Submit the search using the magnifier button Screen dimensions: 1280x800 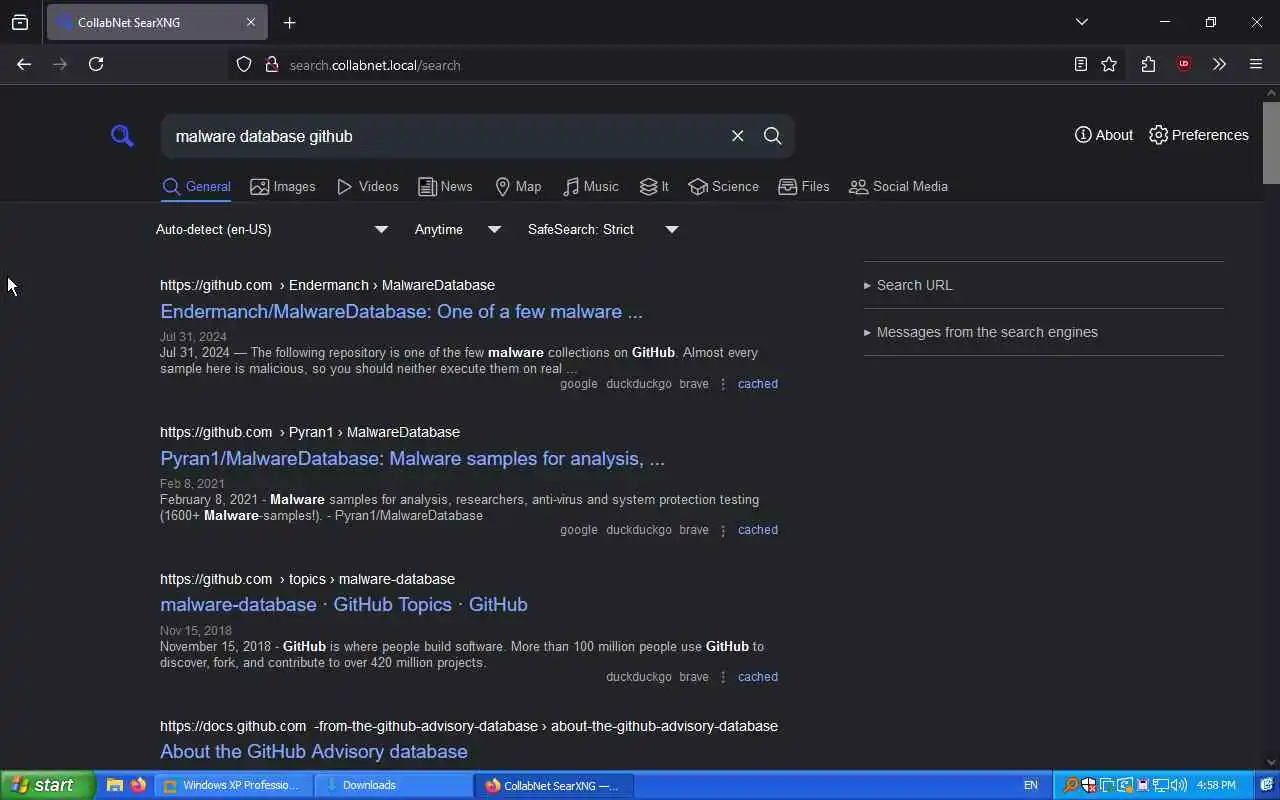(x=772, y=136)
